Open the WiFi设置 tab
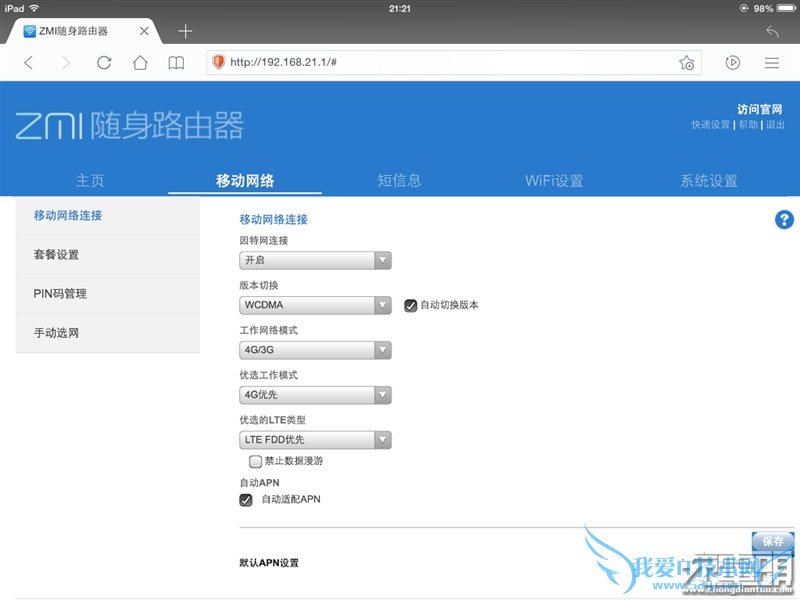 [554, 181]
